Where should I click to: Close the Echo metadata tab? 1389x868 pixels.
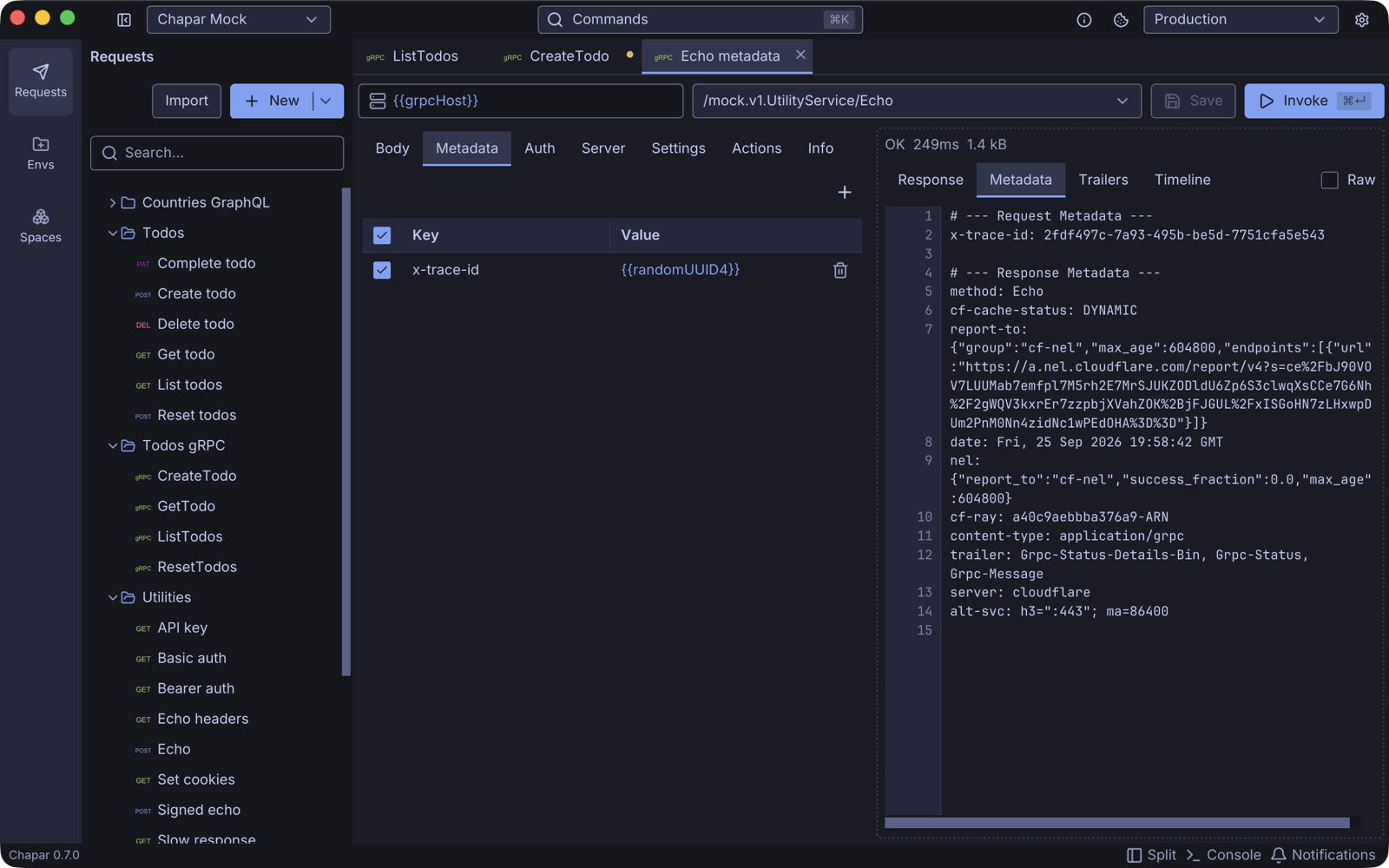800,55
